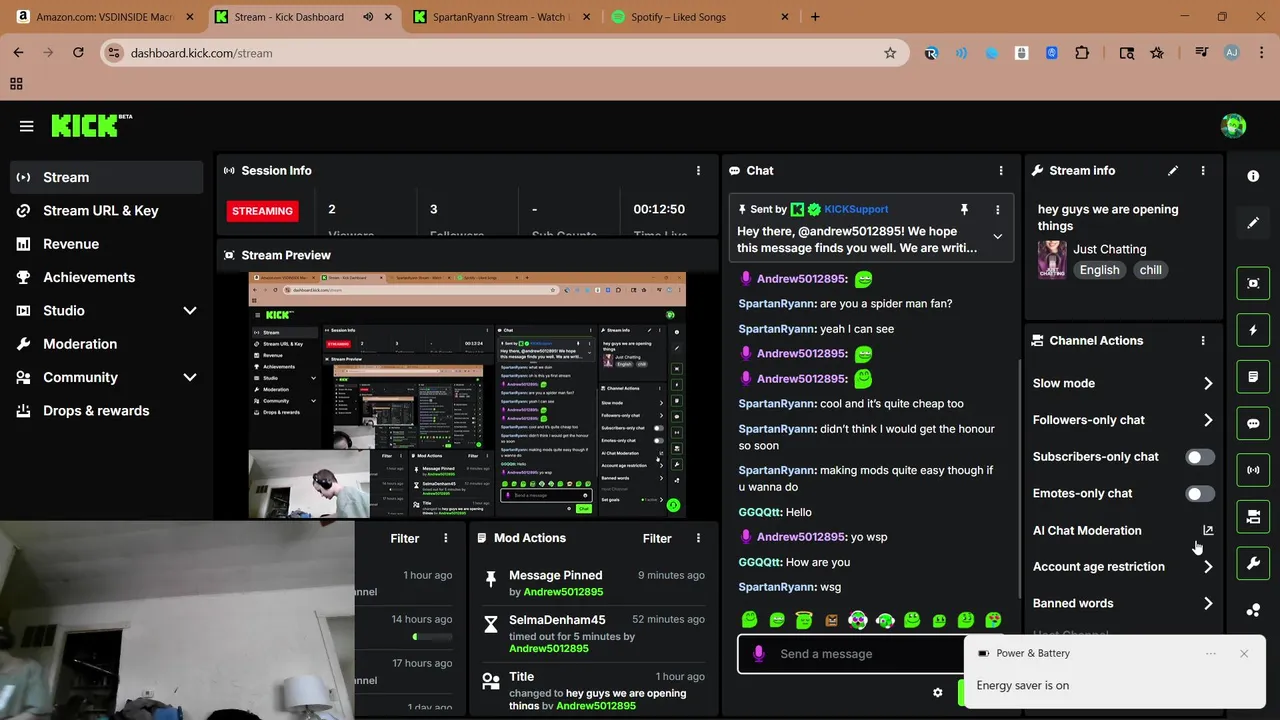Click the chill tag in Stream info
The width and height of the screenshot is (1280, 720).
(1151, 270)
